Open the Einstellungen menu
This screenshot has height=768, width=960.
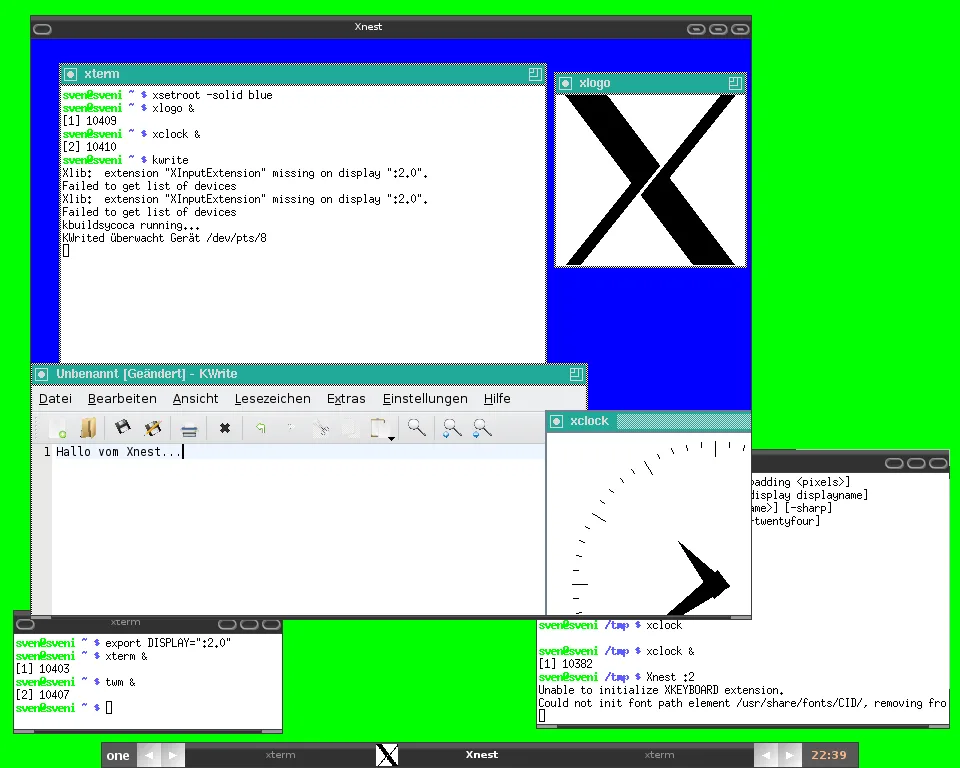point(425,399)
